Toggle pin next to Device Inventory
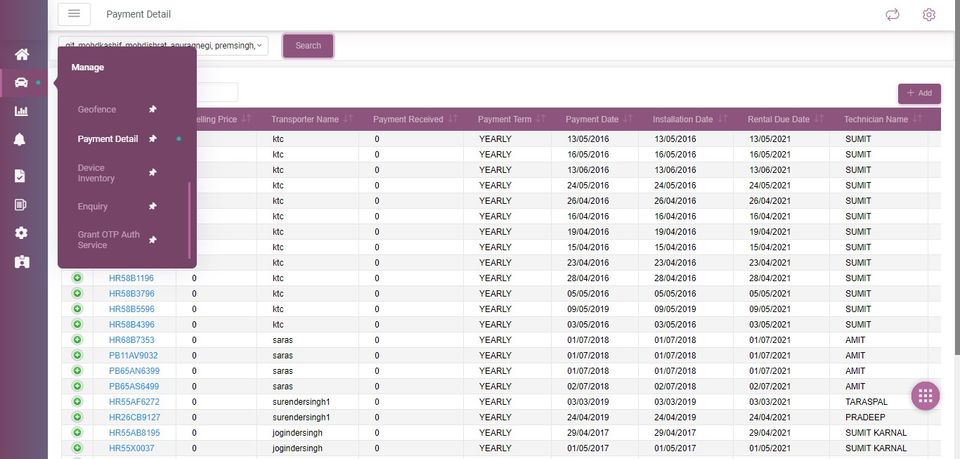 (x=152, y=173)
